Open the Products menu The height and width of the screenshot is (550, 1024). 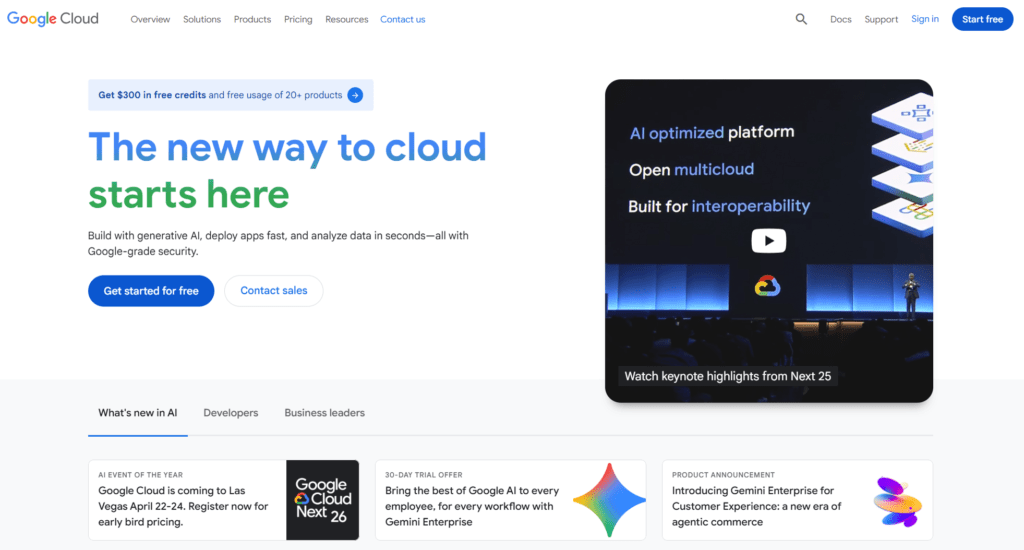[252, 20]
